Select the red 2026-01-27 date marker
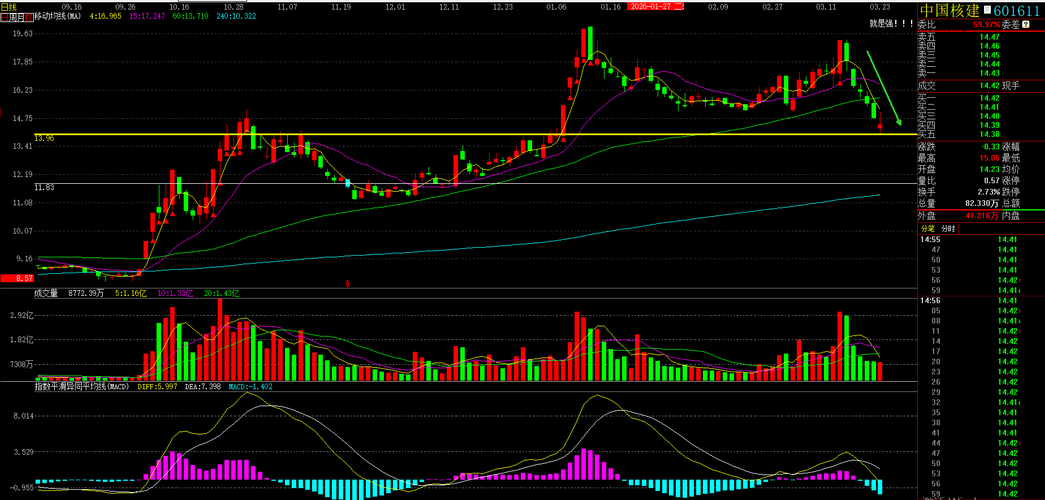 [654, 6]
